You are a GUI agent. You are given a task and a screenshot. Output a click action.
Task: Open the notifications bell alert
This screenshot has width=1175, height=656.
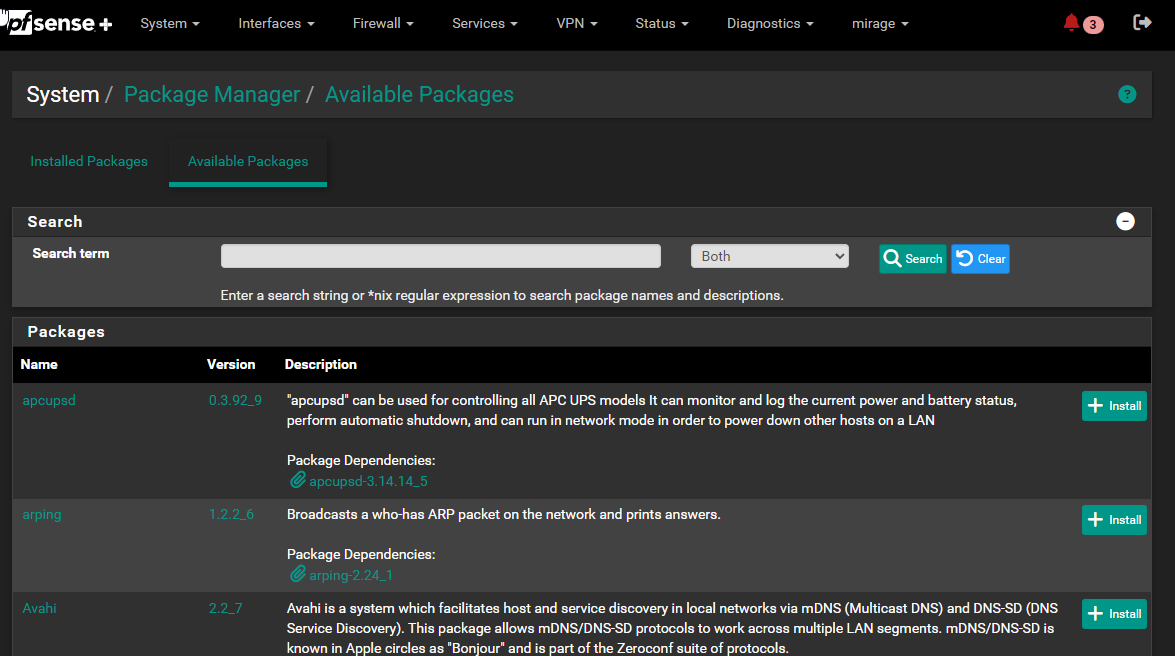1072,23
